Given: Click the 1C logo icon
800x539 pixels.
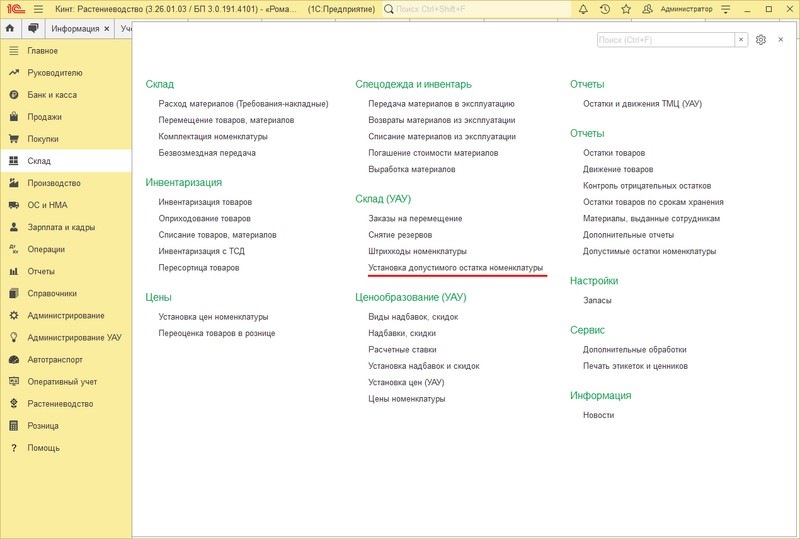Looking at the screenshot, I should pos(16,9).
